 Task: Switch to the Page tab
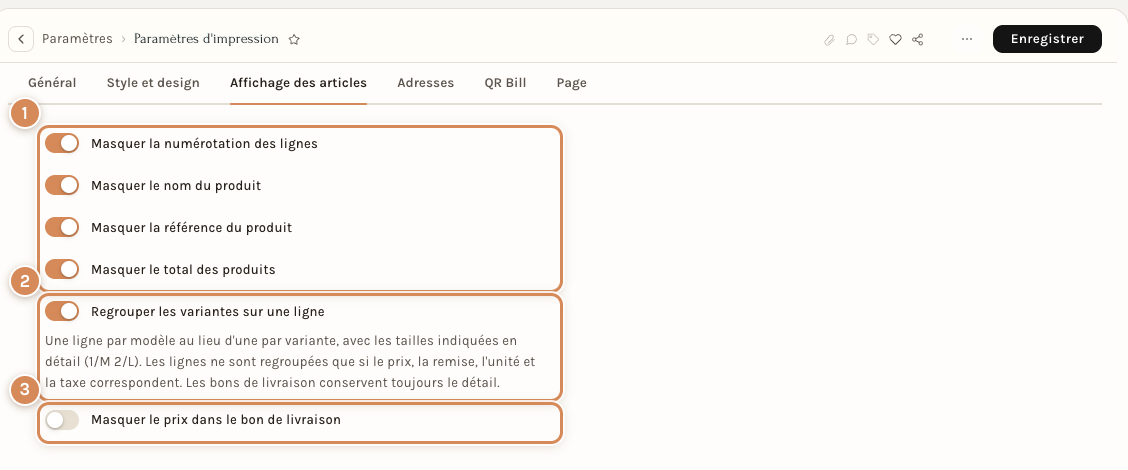(x=572, y=83)
